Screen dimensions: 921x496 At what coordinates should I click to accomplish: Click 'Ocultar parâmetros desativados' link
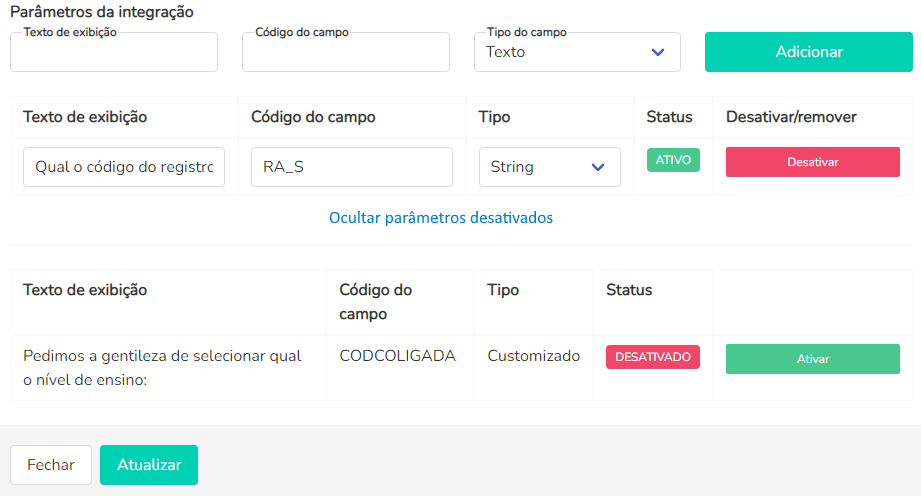click(x=441, y=217)
